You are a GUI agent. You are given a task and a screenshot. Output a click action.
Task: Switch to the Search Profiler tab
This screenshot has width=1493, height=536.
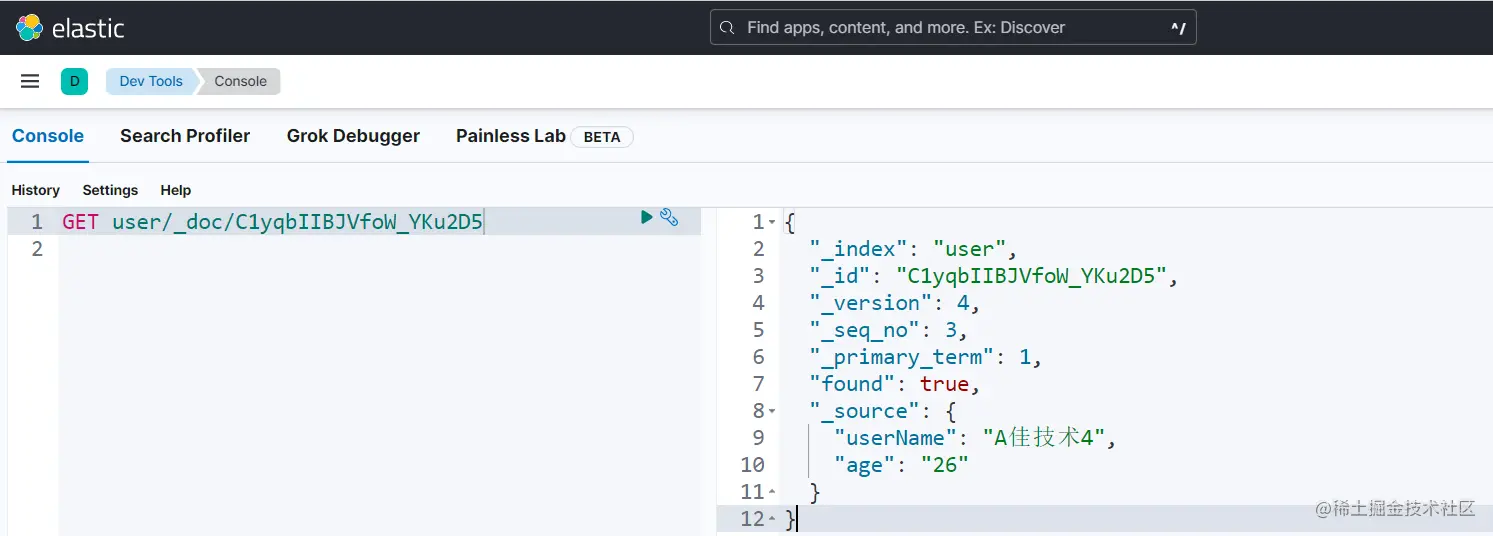click(185, 136)
